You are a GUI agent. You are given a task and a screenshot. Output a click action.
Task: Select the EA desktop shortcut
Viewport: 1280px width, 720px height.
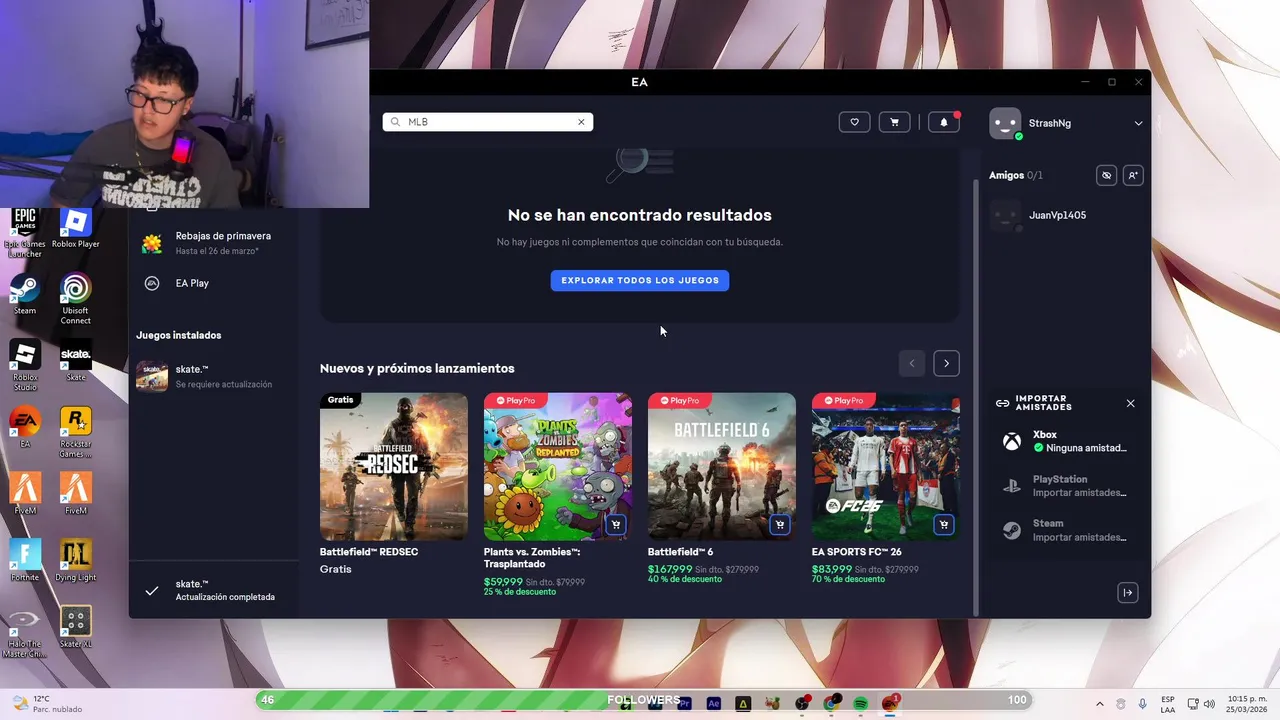[25, 427]
